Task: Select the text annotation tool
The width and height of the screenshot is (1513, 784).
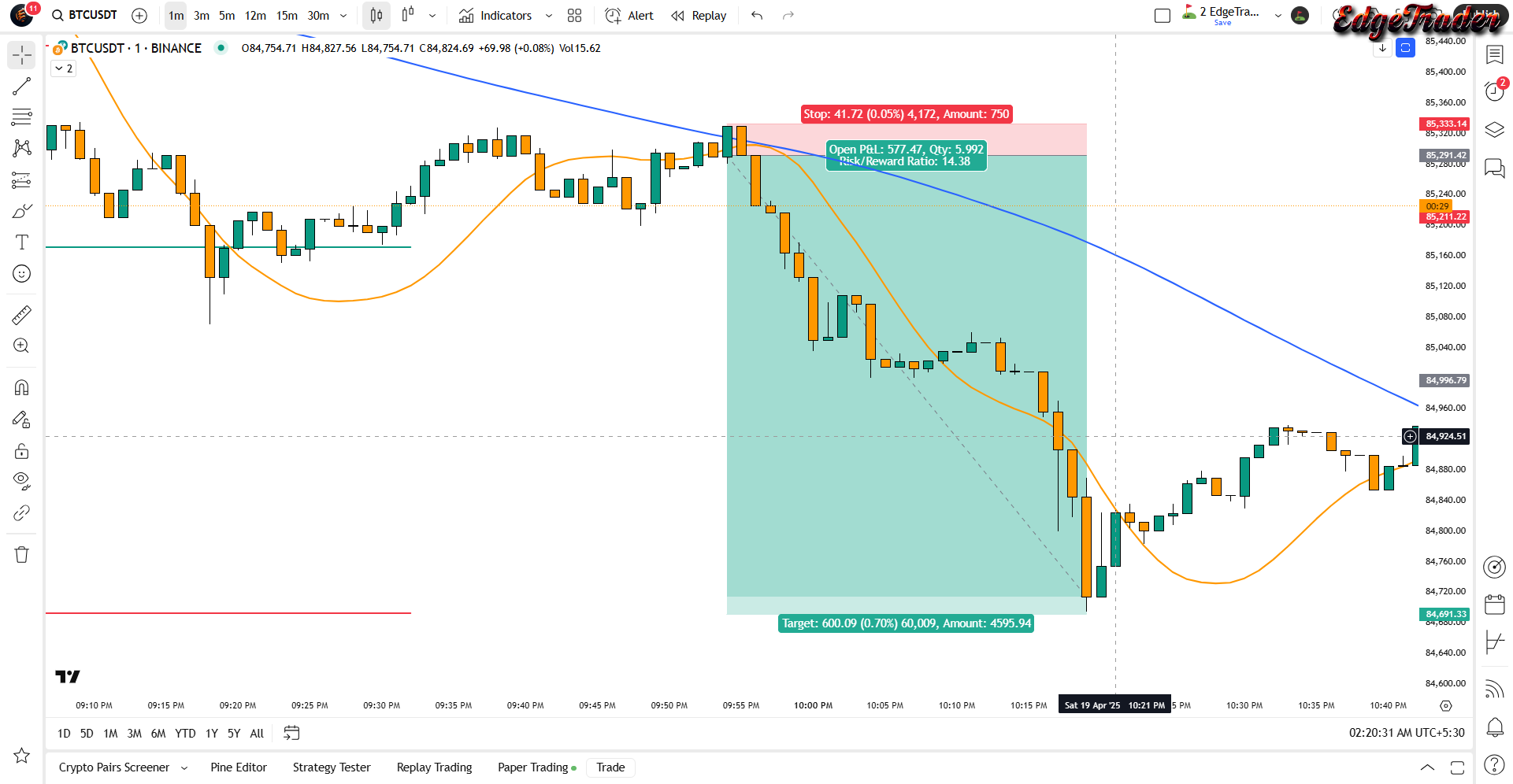Action: [21, 242]
